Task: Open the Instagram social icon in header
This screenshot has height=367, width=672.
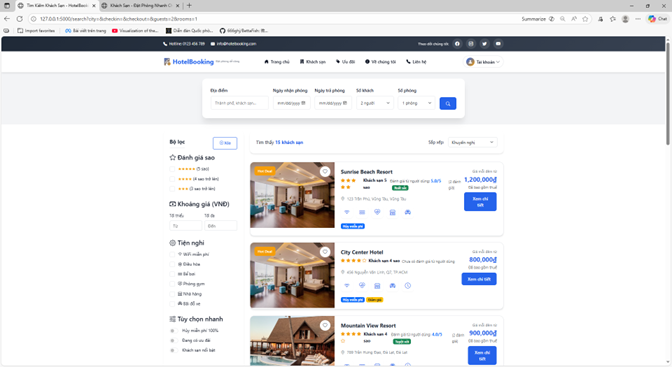Action: tap(471, 44)
